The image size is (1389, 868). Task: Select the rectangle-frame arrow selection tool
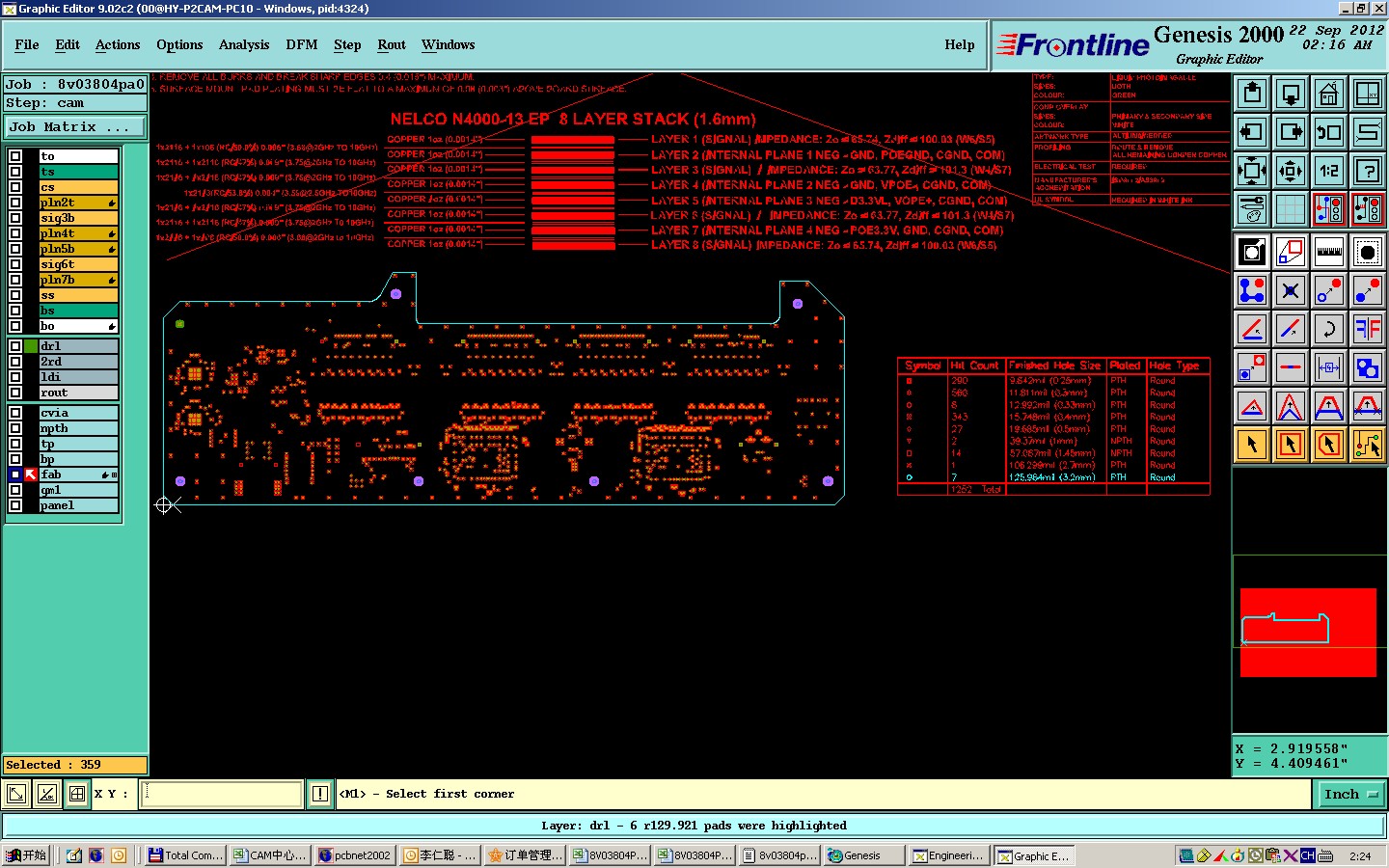[1291, 445]
